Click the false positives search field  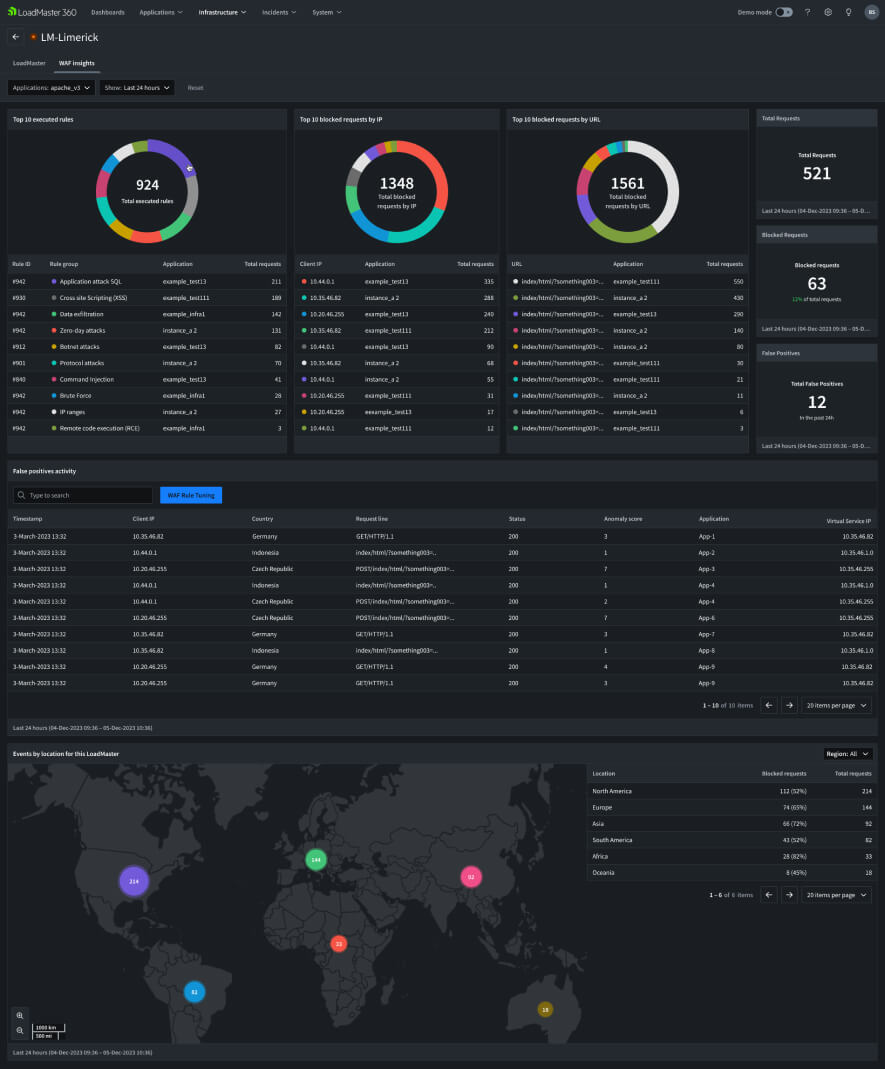[83, 494]
